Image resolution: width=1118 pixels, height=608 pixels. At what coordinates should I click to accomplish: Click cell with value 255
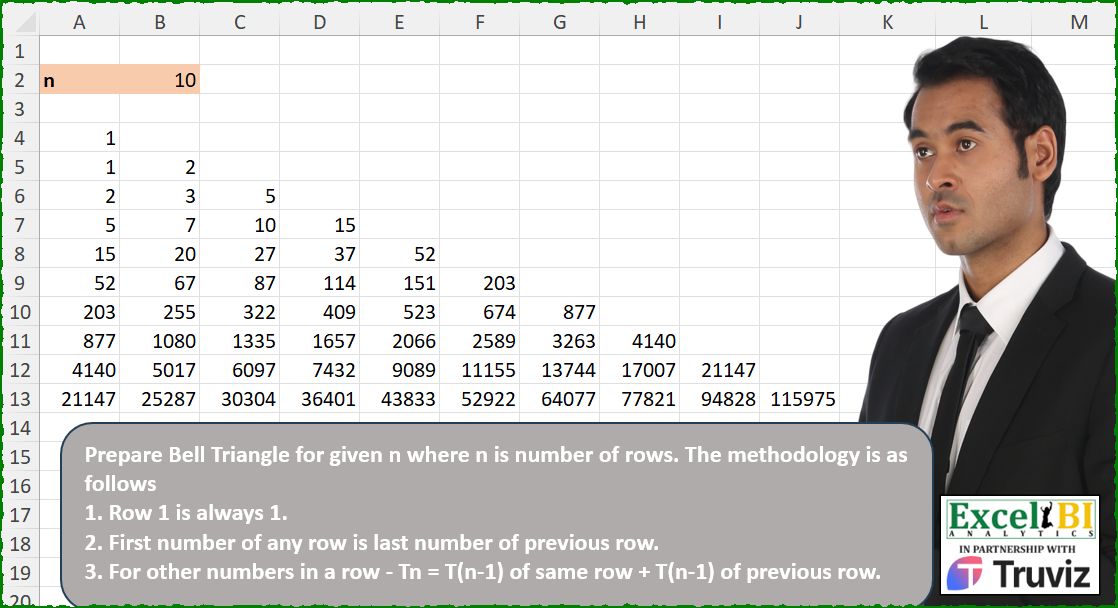(160, 311)
